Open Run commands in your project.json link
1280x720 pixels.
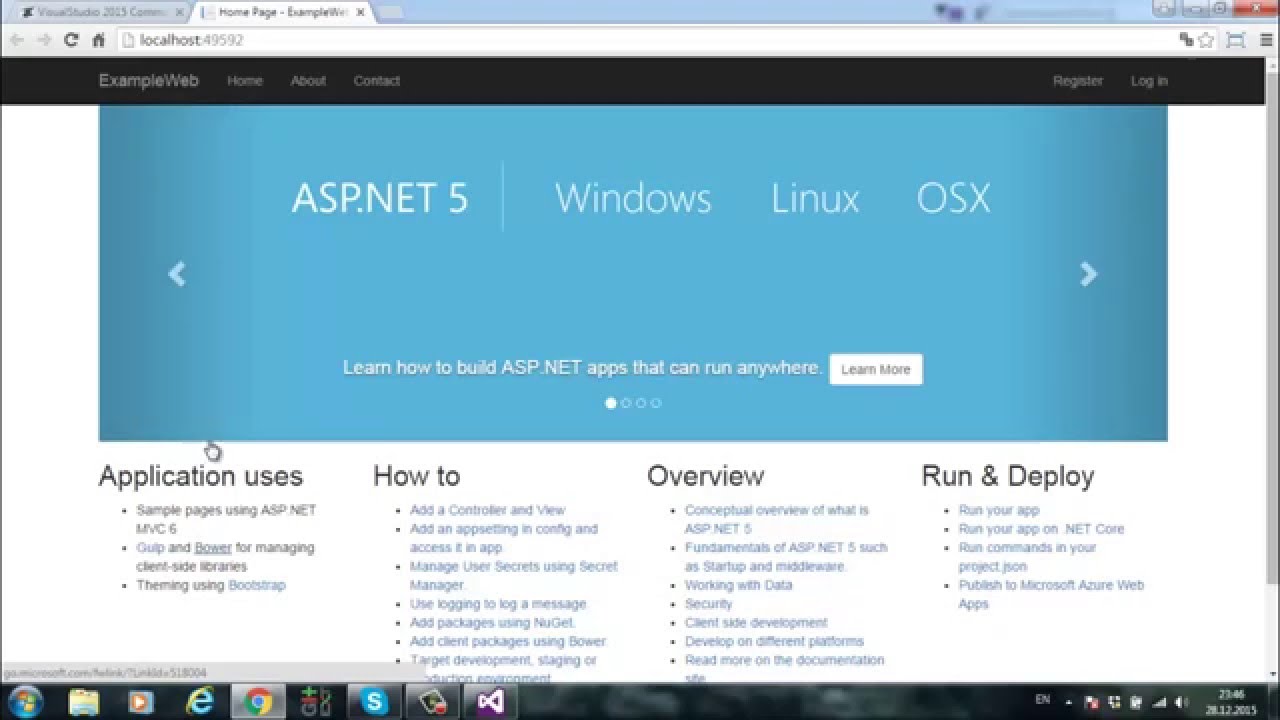pyautogui.click(x=1027, y=557)
